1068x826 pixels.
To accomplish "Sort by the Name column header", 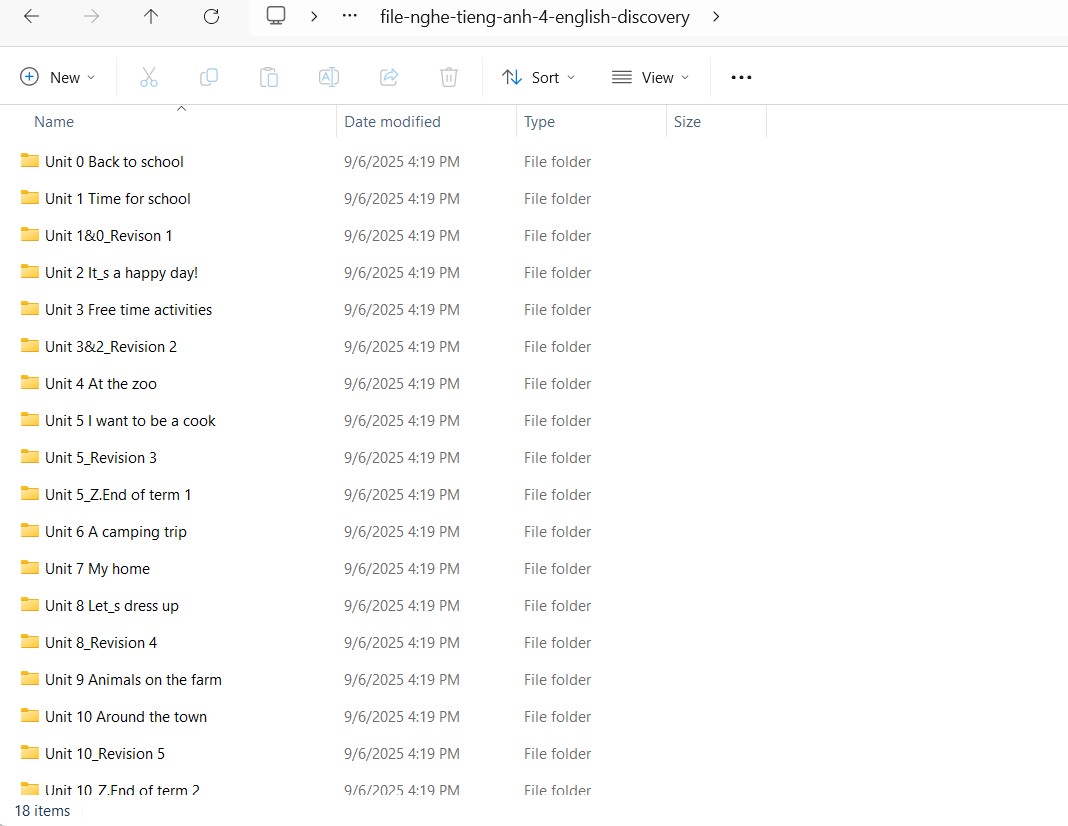I will (x=54, y=122).
